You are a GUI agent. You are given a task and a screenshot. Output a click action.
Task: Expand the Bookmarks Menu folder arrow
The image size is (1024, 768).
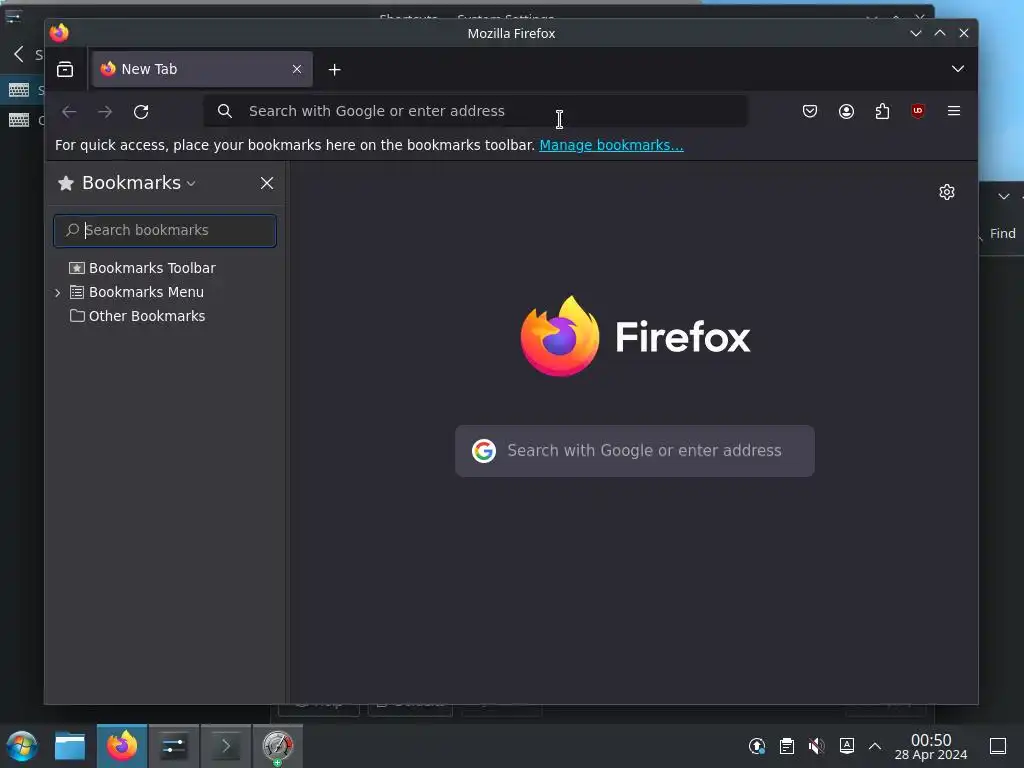[57, 293]
